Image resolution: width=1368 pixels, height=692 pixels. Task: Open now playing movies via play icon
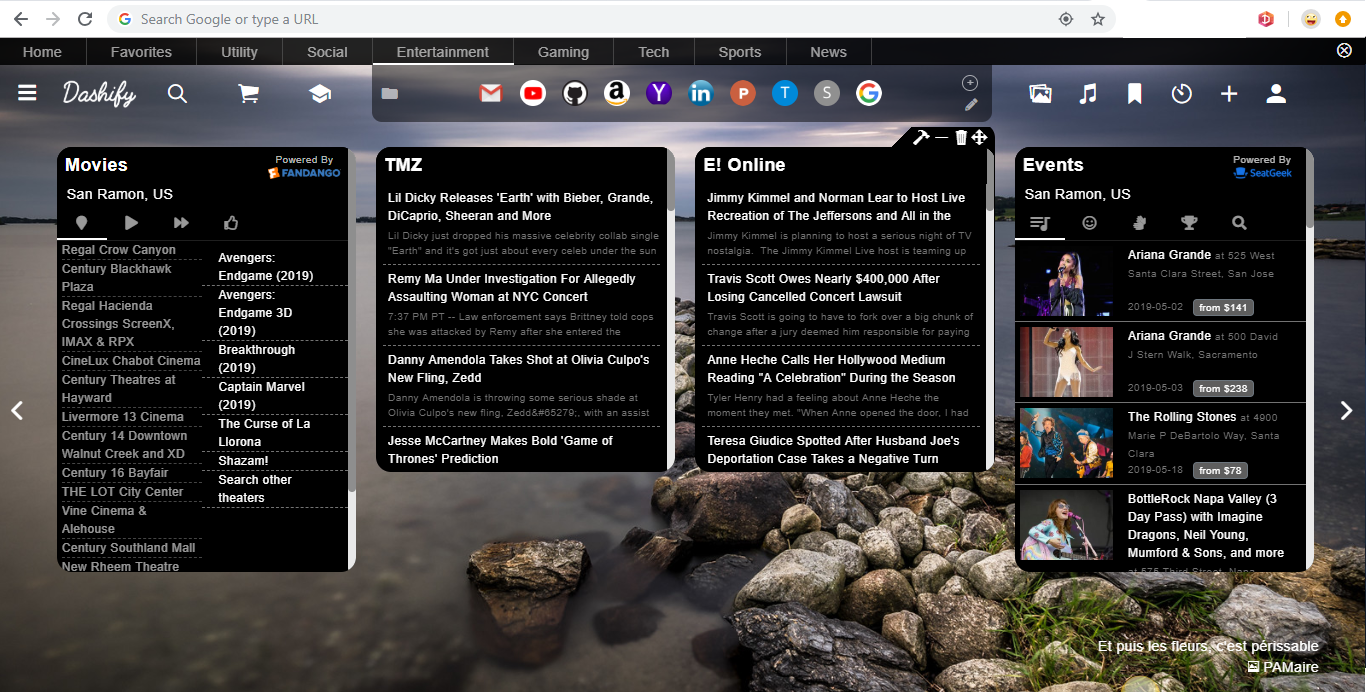(131, 223)
